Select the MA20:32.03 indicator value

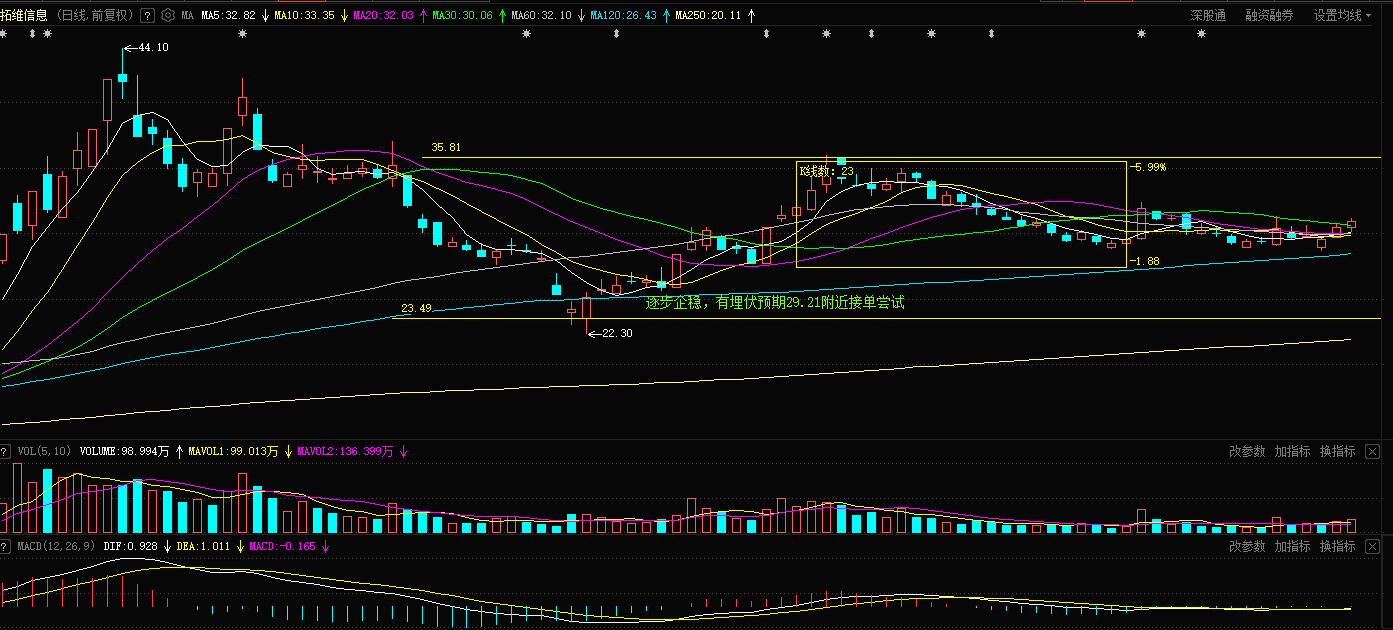(x=383, y=16)
